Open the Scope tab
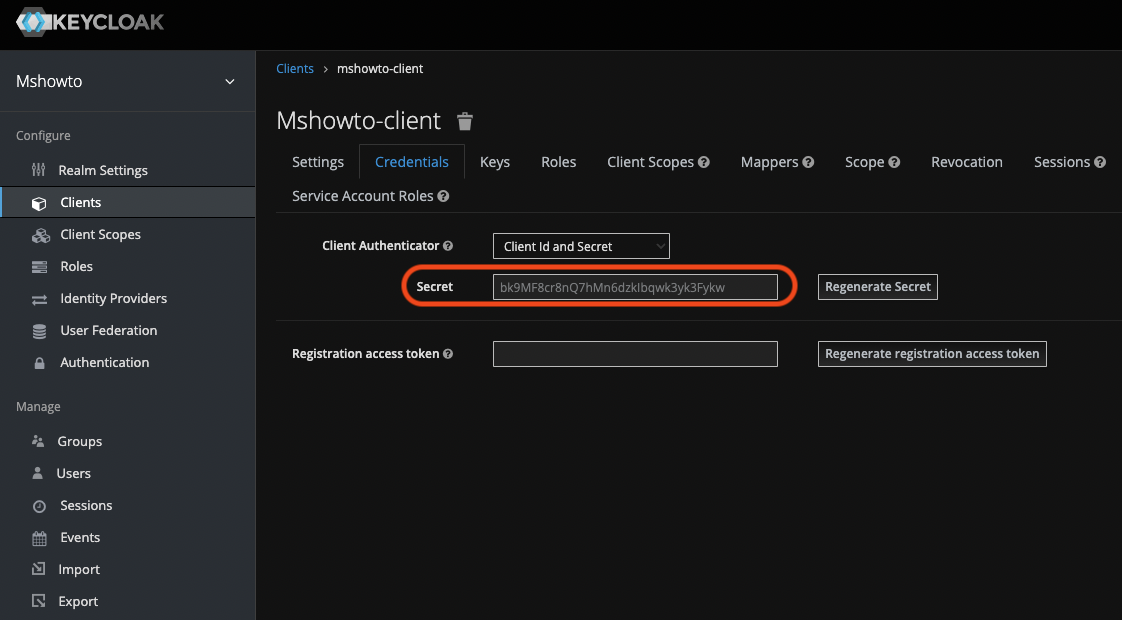Viewport: 1122px width, 620px height. tap(864, 162)
